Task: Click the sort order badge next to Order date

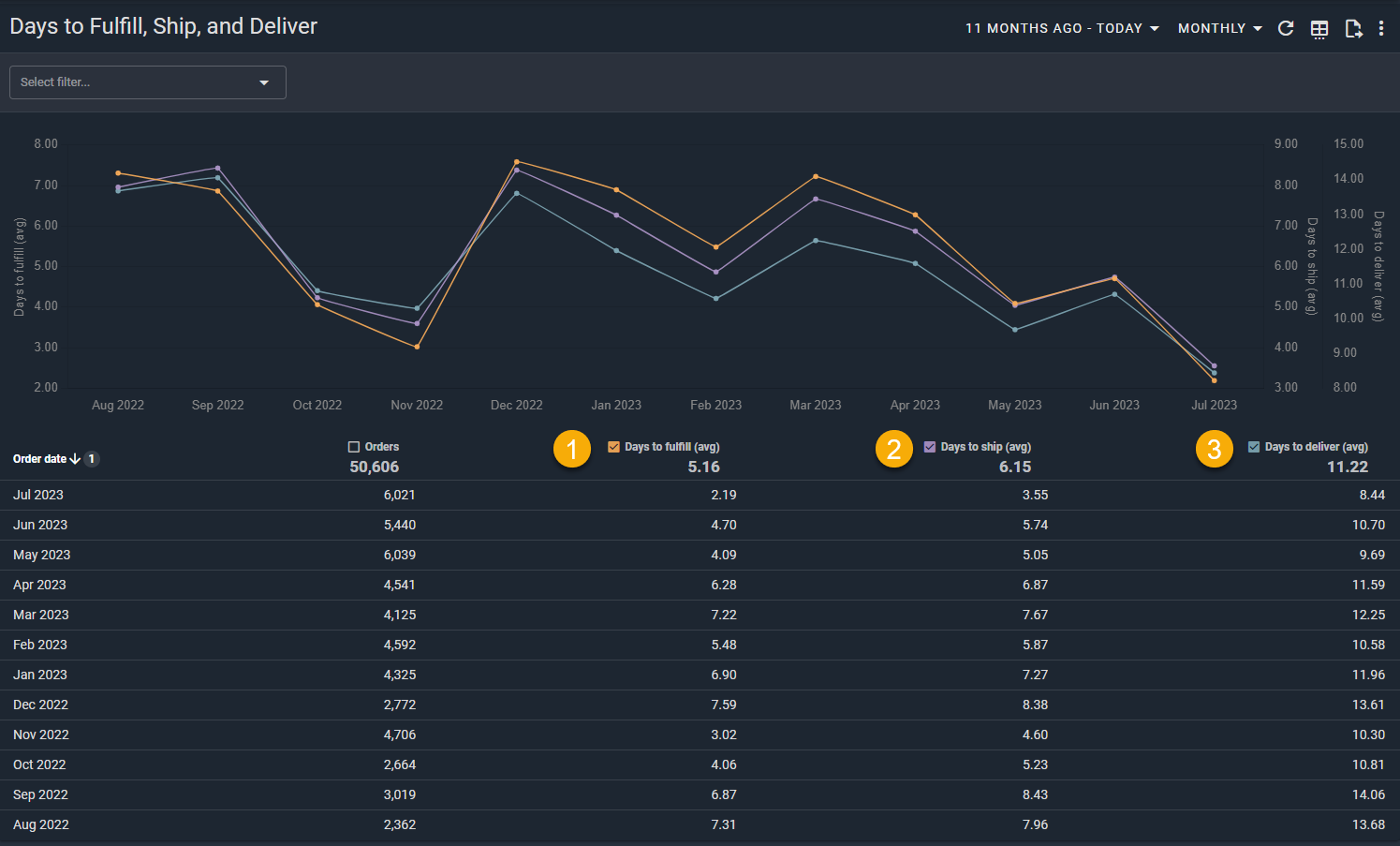Action: pyautogui.click(x=92, y=459)
